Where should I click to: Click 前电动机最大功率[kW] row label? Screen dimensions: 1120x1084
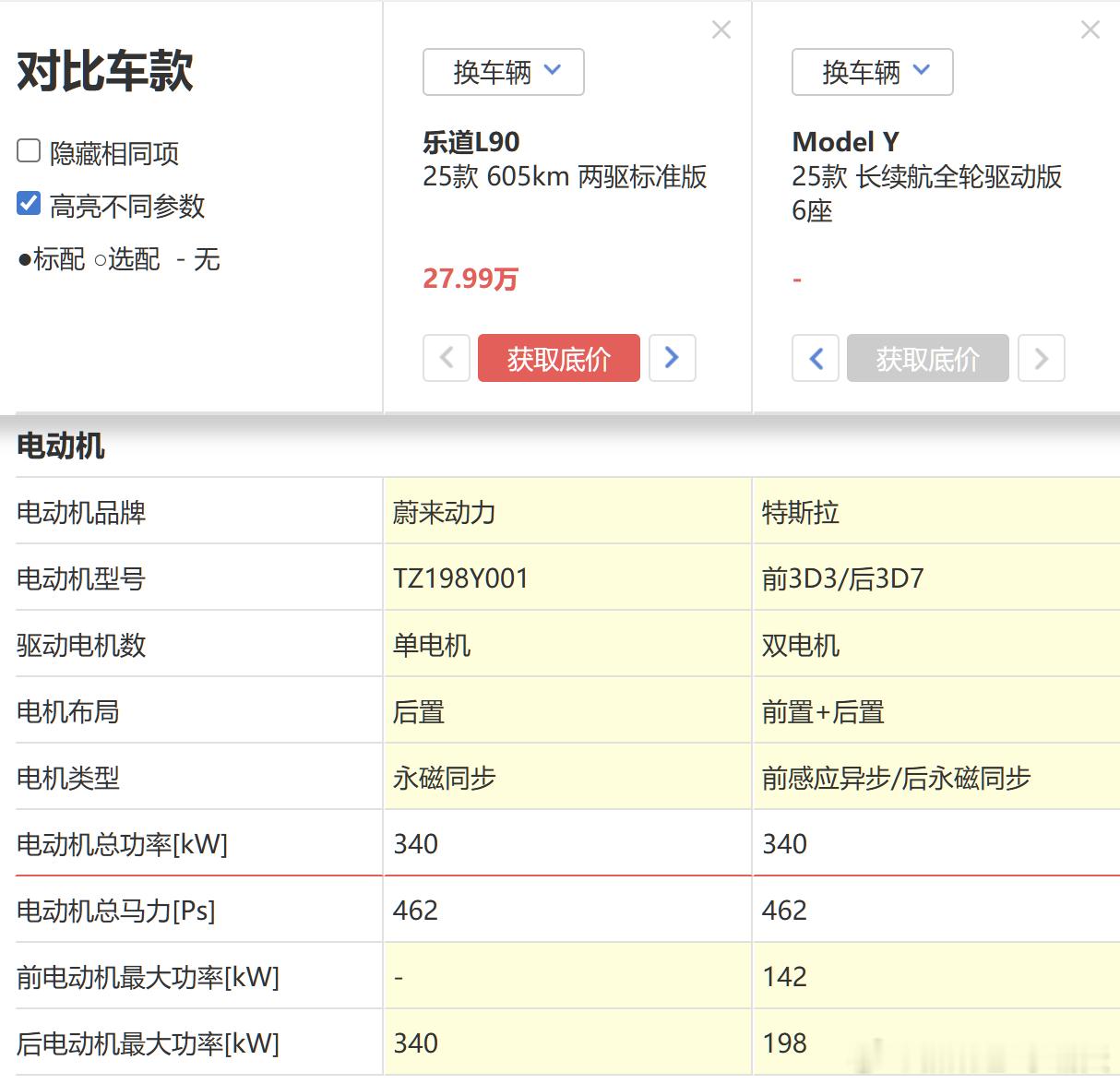coord(148,977)
